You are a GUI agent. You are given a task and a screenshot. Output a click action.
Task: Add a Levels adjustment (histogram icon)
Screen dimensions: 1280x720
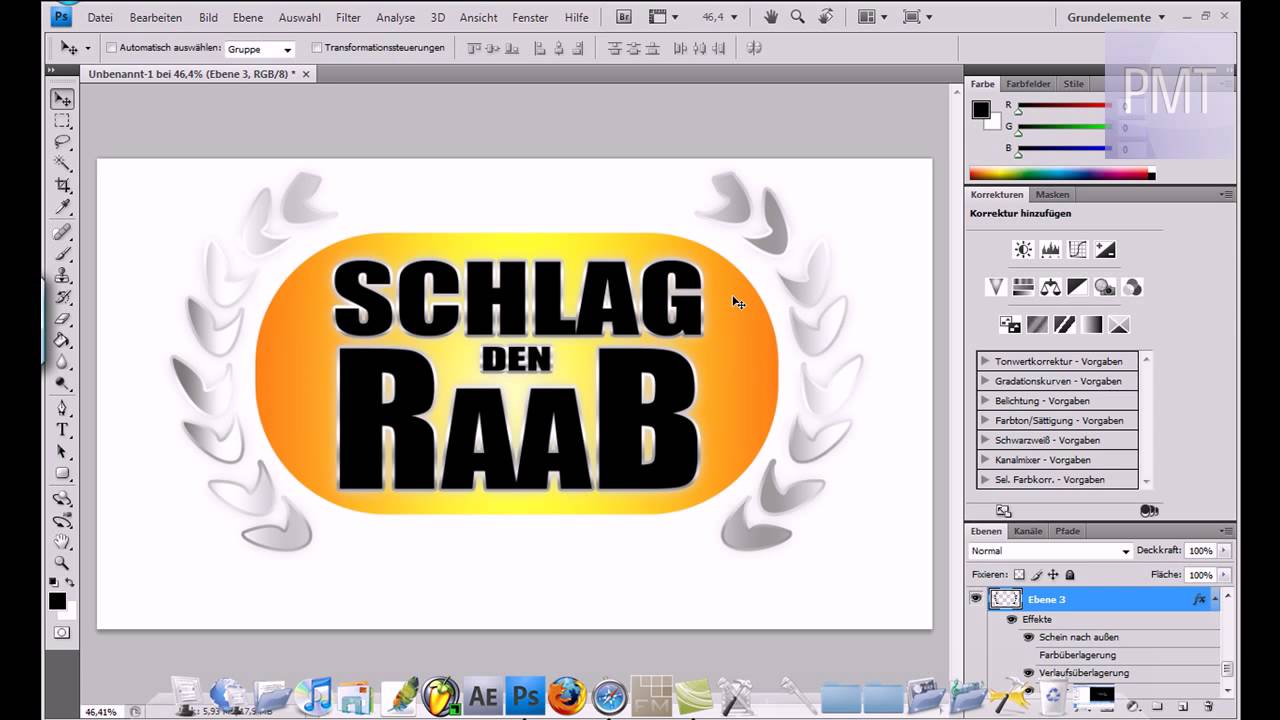point(1050,250)
